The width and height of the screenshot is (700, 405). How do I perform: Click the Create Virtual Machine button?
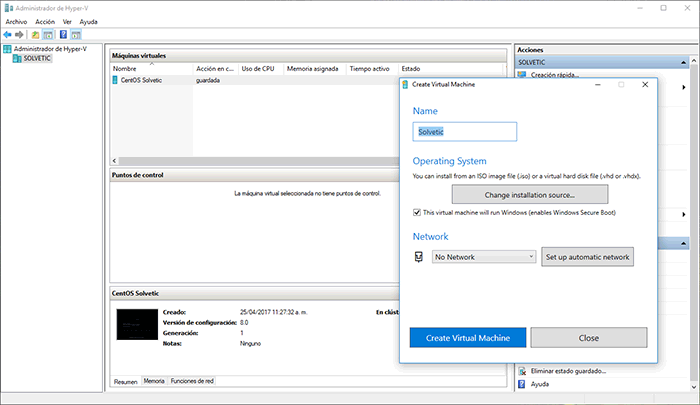468,338
